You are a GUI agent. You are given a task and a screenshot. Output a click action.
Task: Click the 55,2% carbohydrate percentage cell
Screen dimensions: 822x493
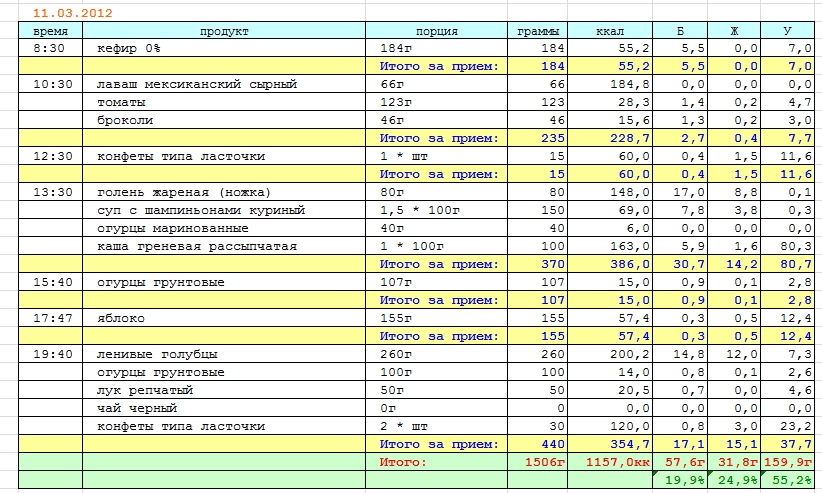click(788, 481)
